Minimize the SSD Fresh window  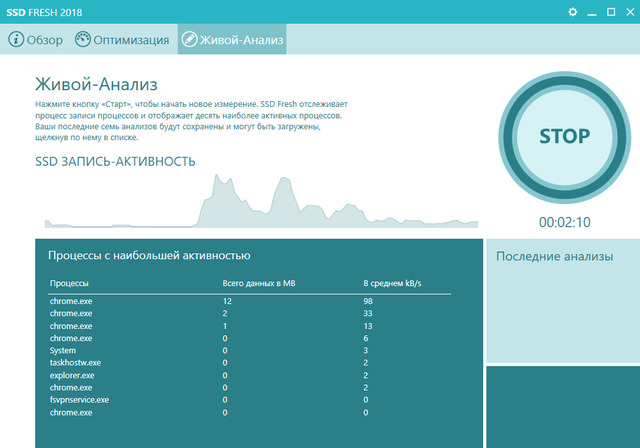[x=591, y=11]
